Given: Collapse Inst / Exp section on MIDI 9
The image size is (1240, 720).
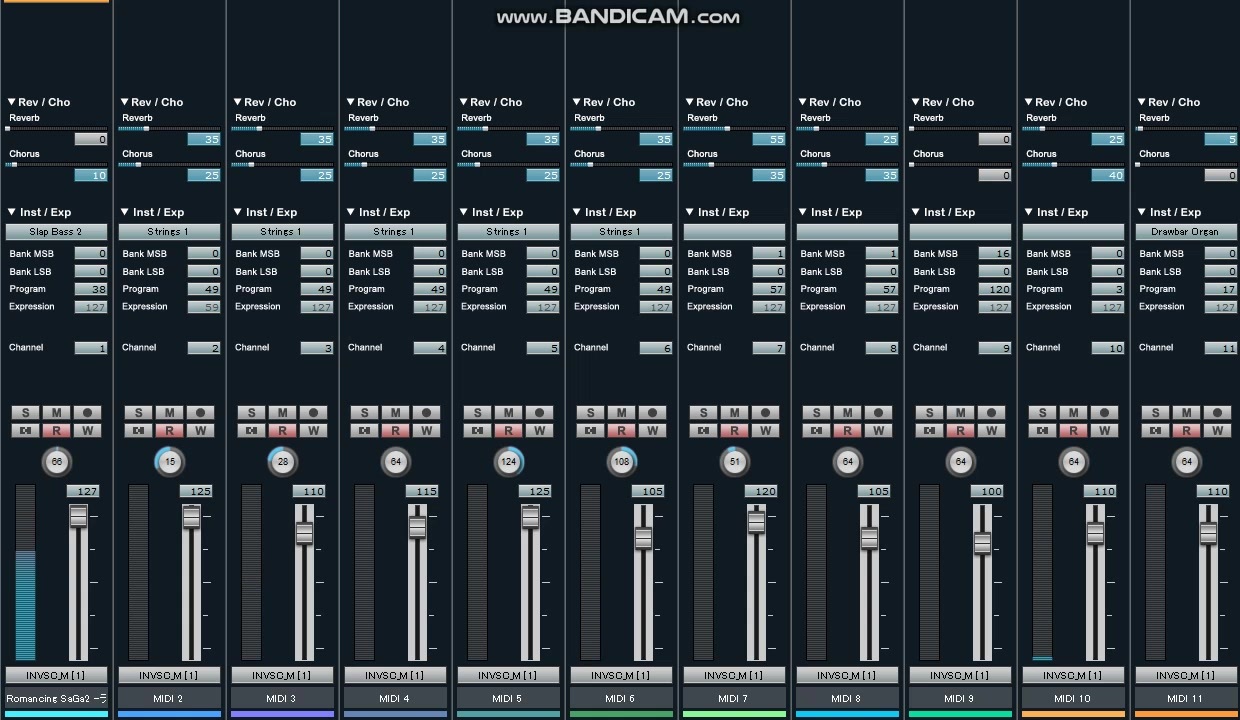Looking at the screenshot, I should tap(916, 212).
